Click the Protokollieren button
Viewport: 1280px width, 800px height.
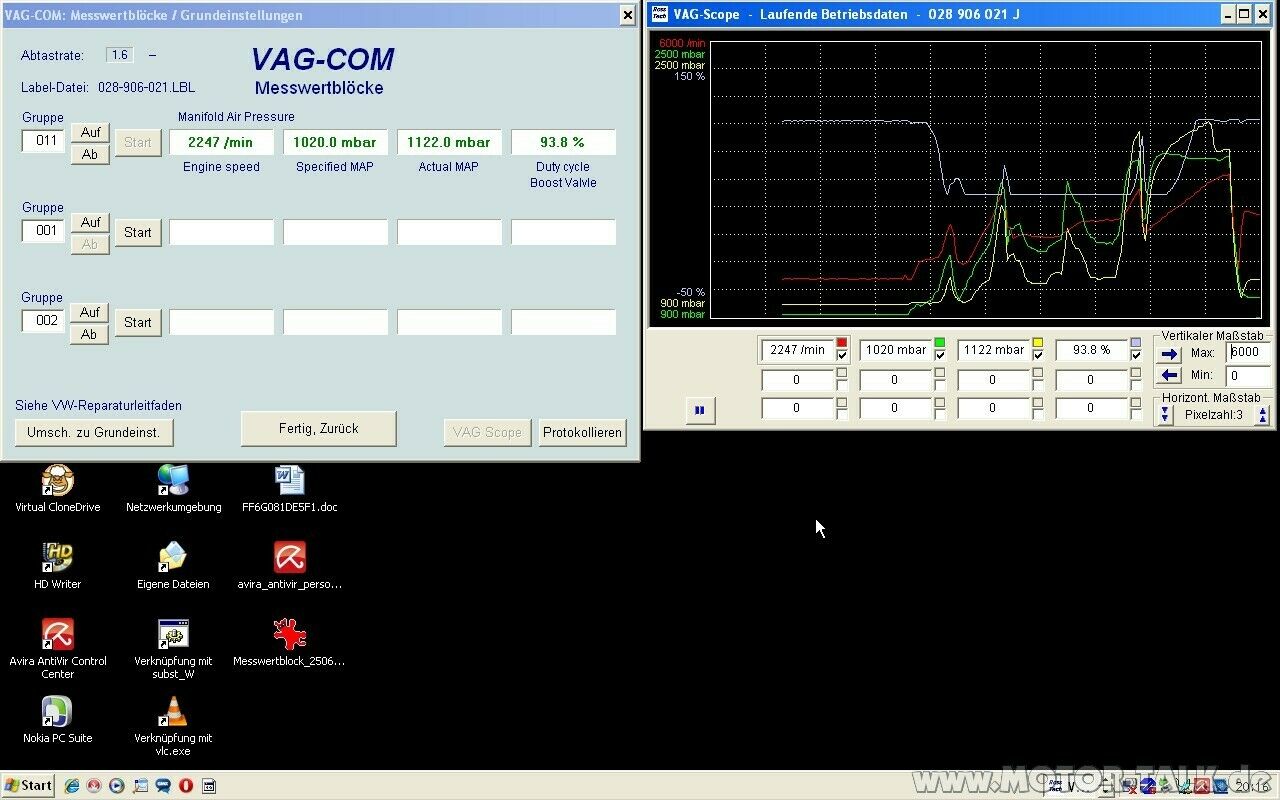(x=582, y=432)
